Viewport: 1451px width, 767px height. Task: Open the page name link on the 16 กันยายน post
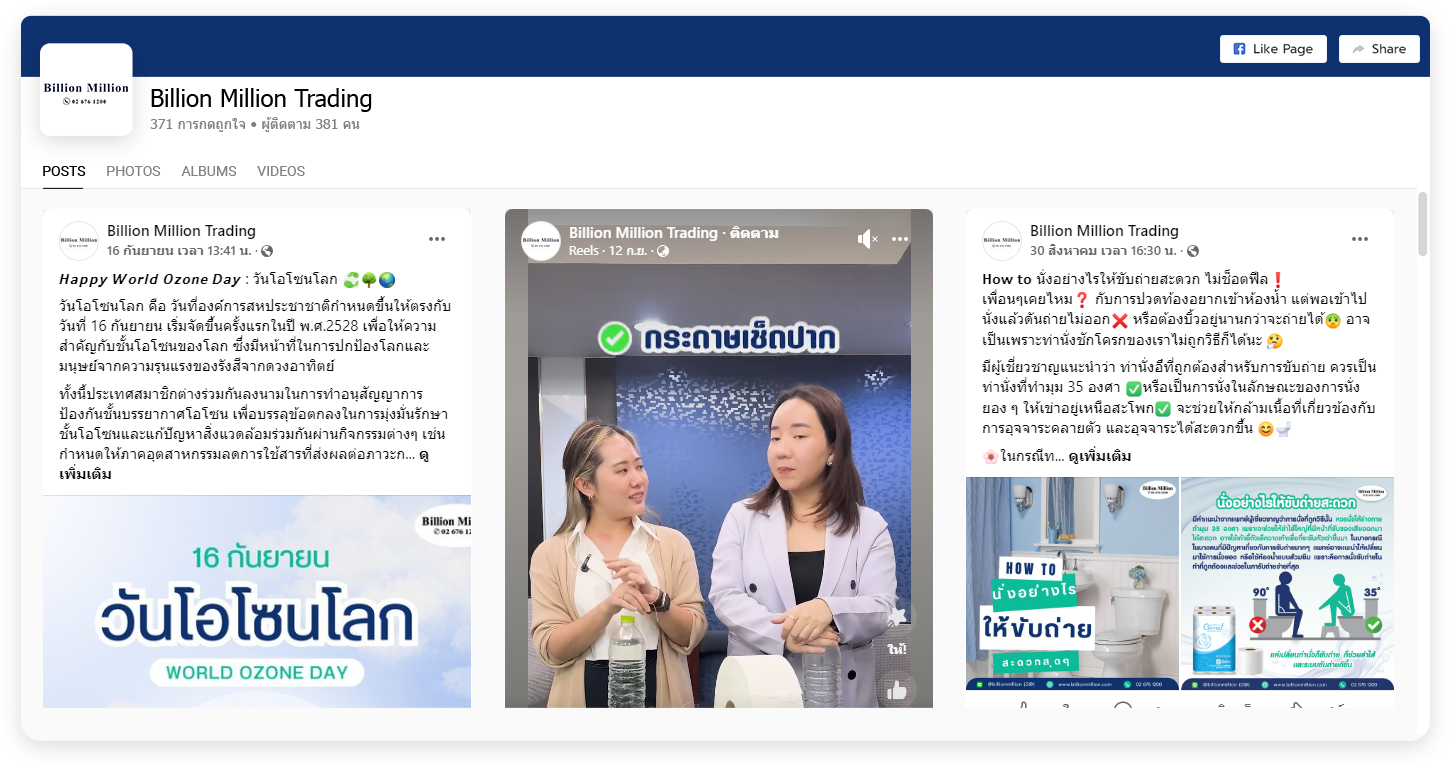[x=181, y=231]
